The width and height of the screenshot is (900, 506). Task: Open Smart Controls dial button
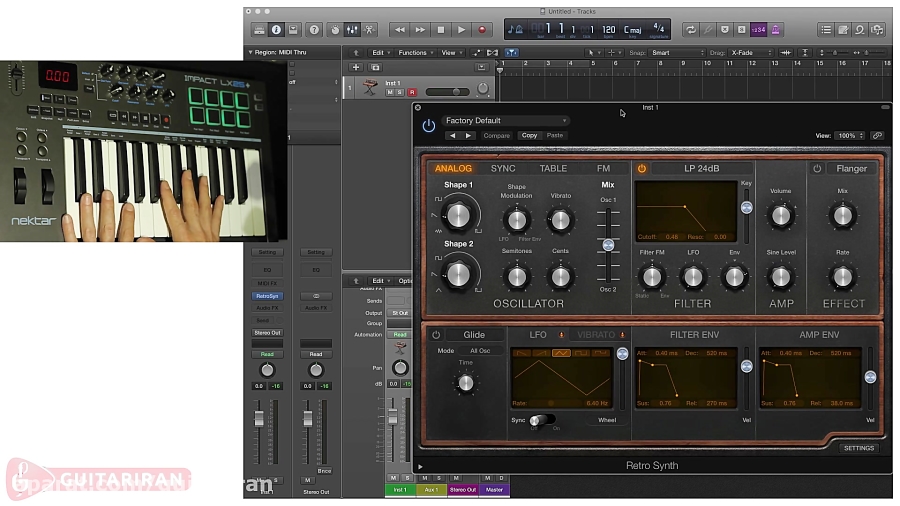coord(335,30)
